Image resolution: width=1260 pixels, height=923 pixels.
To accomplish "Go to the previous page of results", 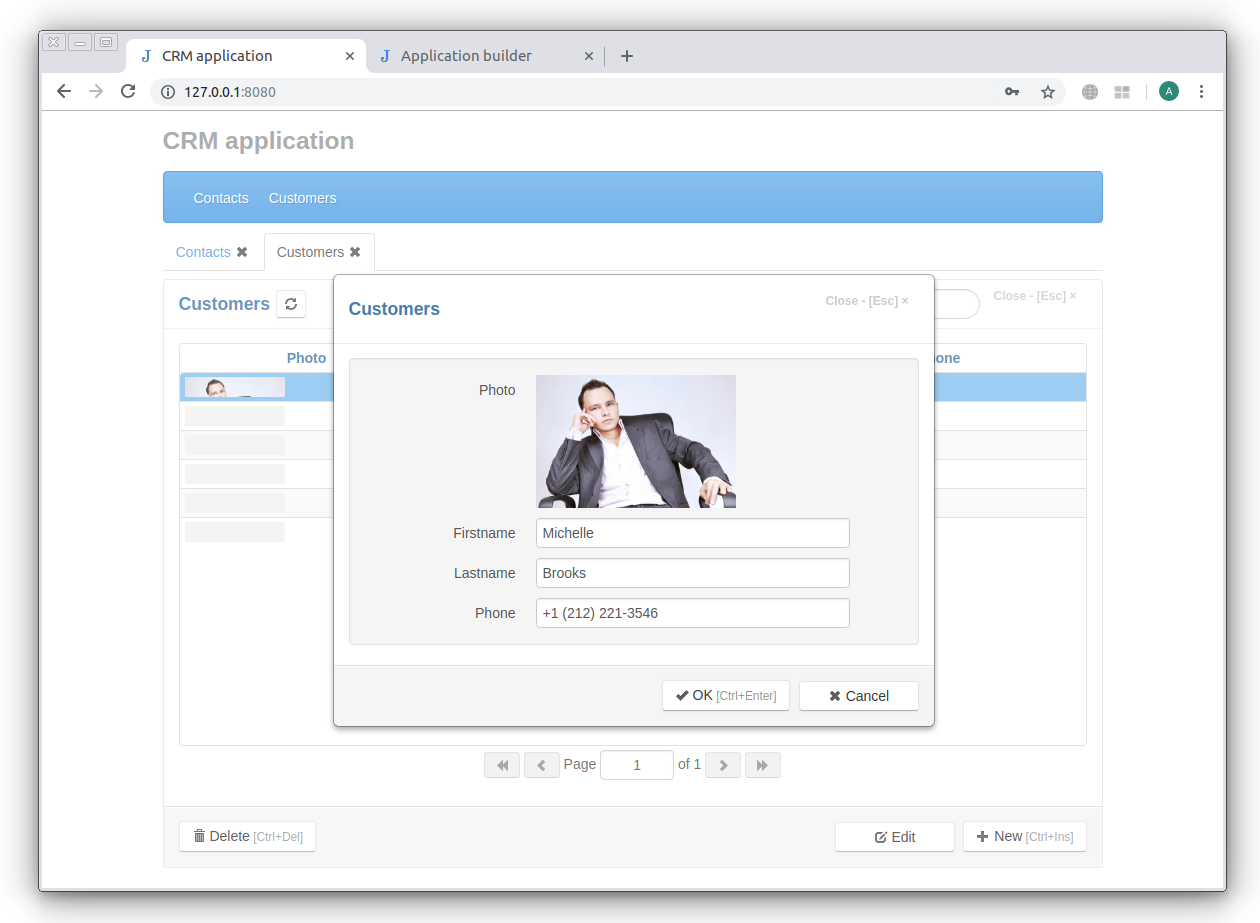I will pyautogui.click(x=541, y=765).
